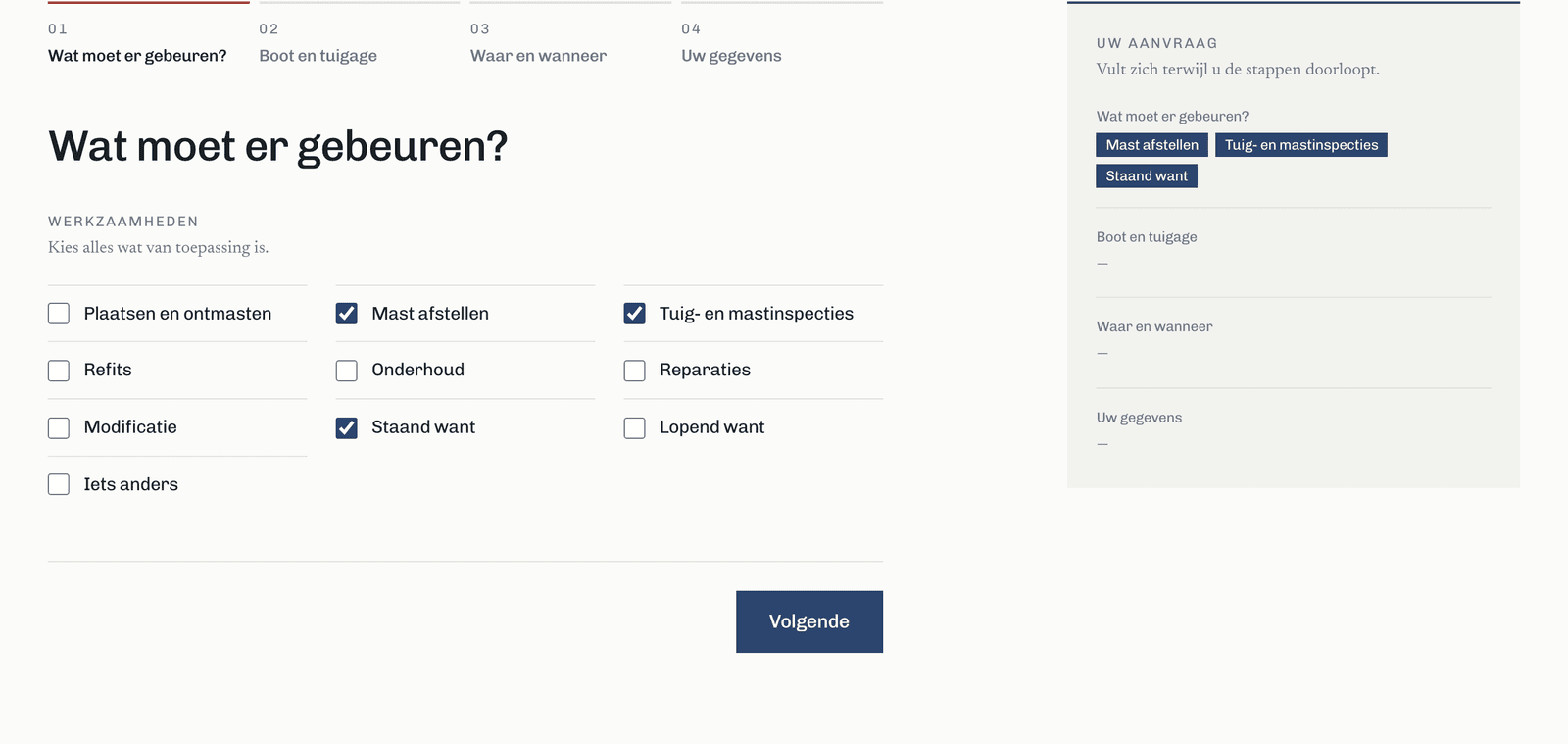Click the Tuig- en mastinspecties summary tag
The height and width of the screenshot is (744, 1568).
tap(1301, 145)
